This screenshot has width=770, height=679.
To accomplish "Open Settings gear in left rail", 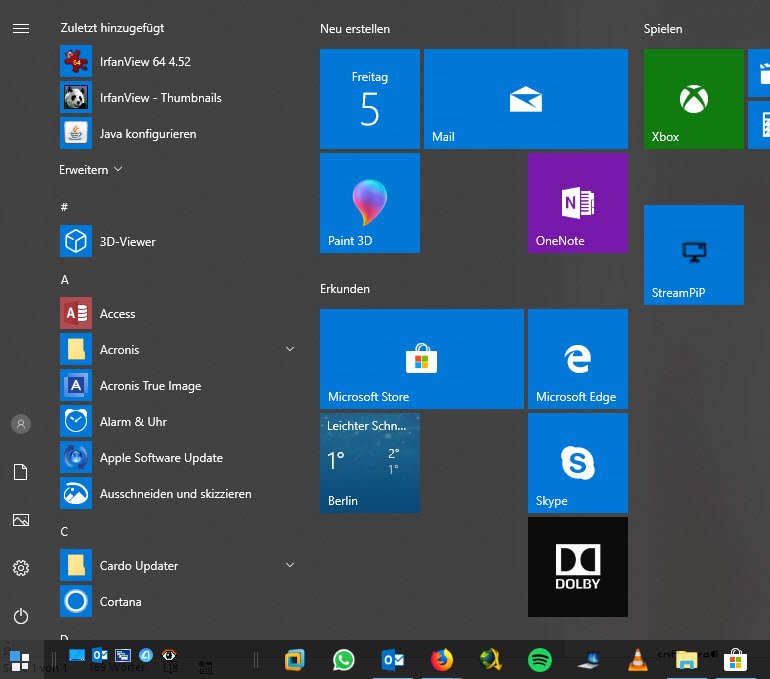I will coord(20,568).
